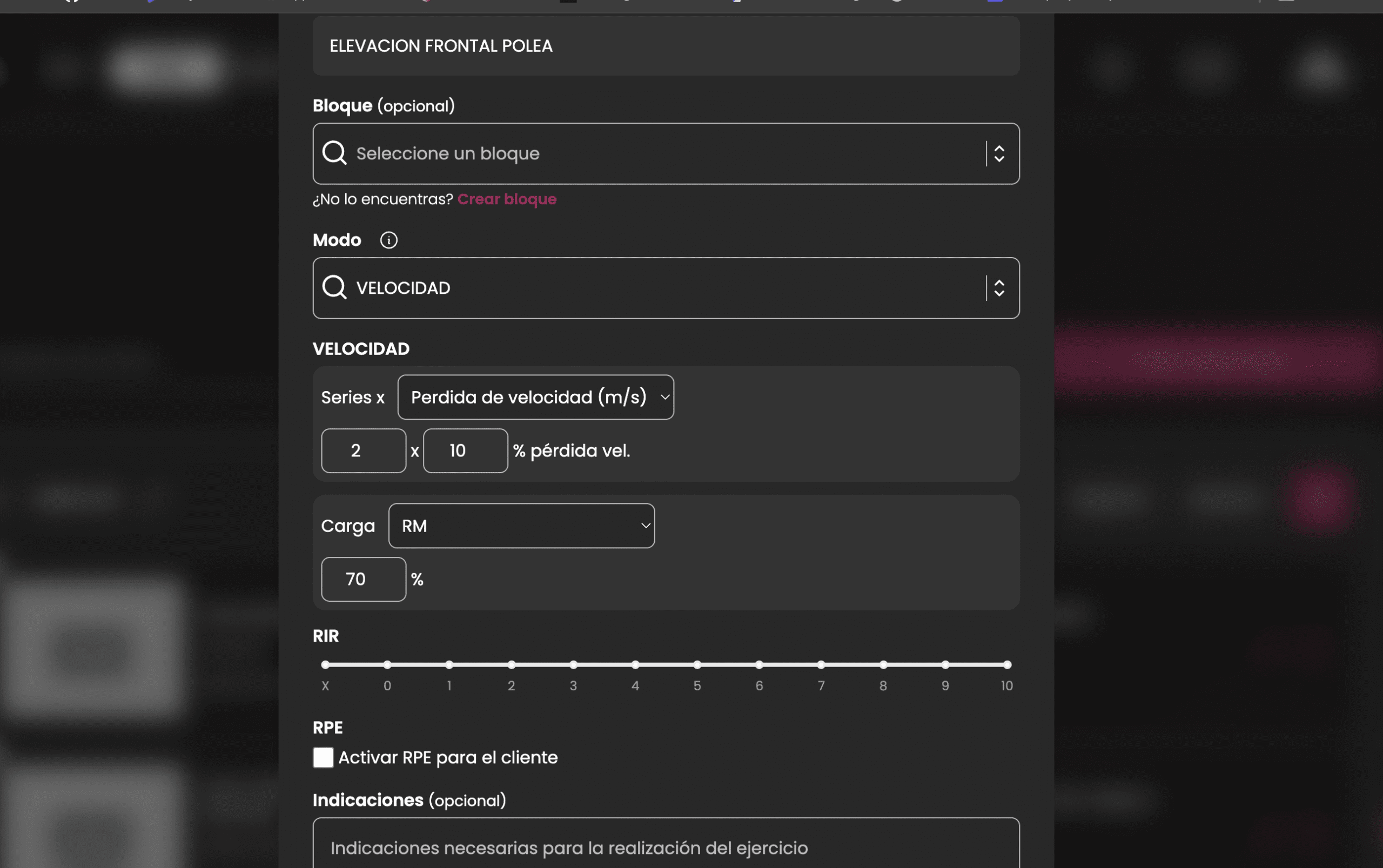Set RIR slider to X
This screenshot has height=868, width=1383.
(x=326, y=665)
